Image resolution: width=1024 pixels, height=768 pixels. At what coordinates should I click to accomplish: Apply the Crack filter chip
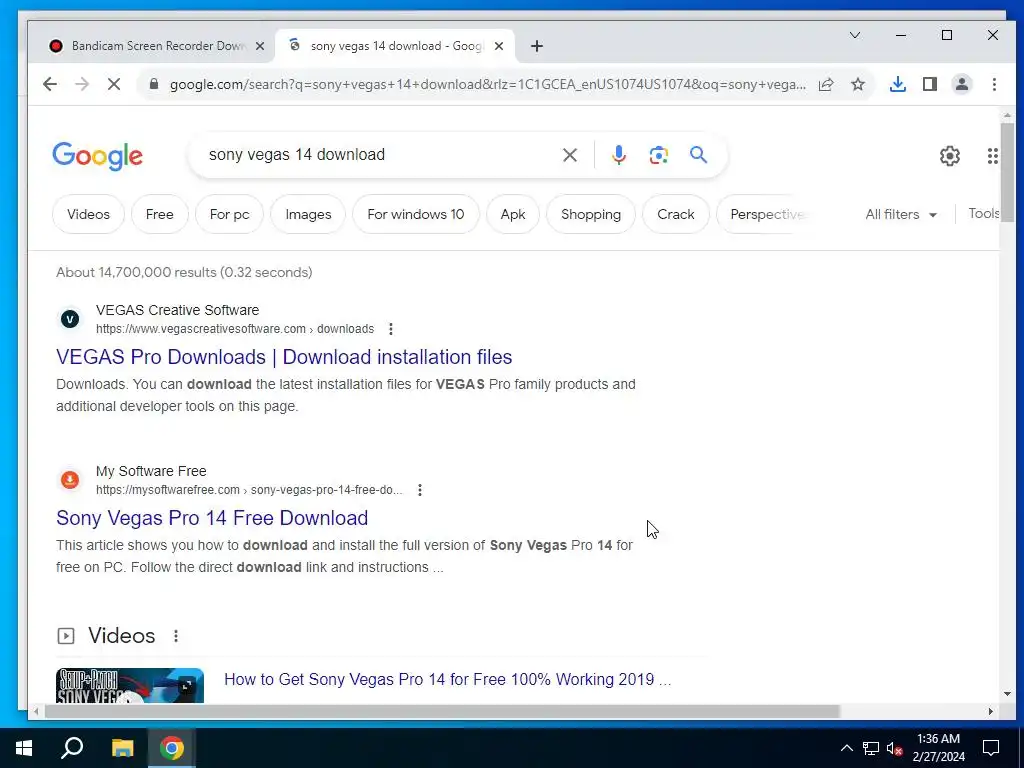tap(676, 214)
